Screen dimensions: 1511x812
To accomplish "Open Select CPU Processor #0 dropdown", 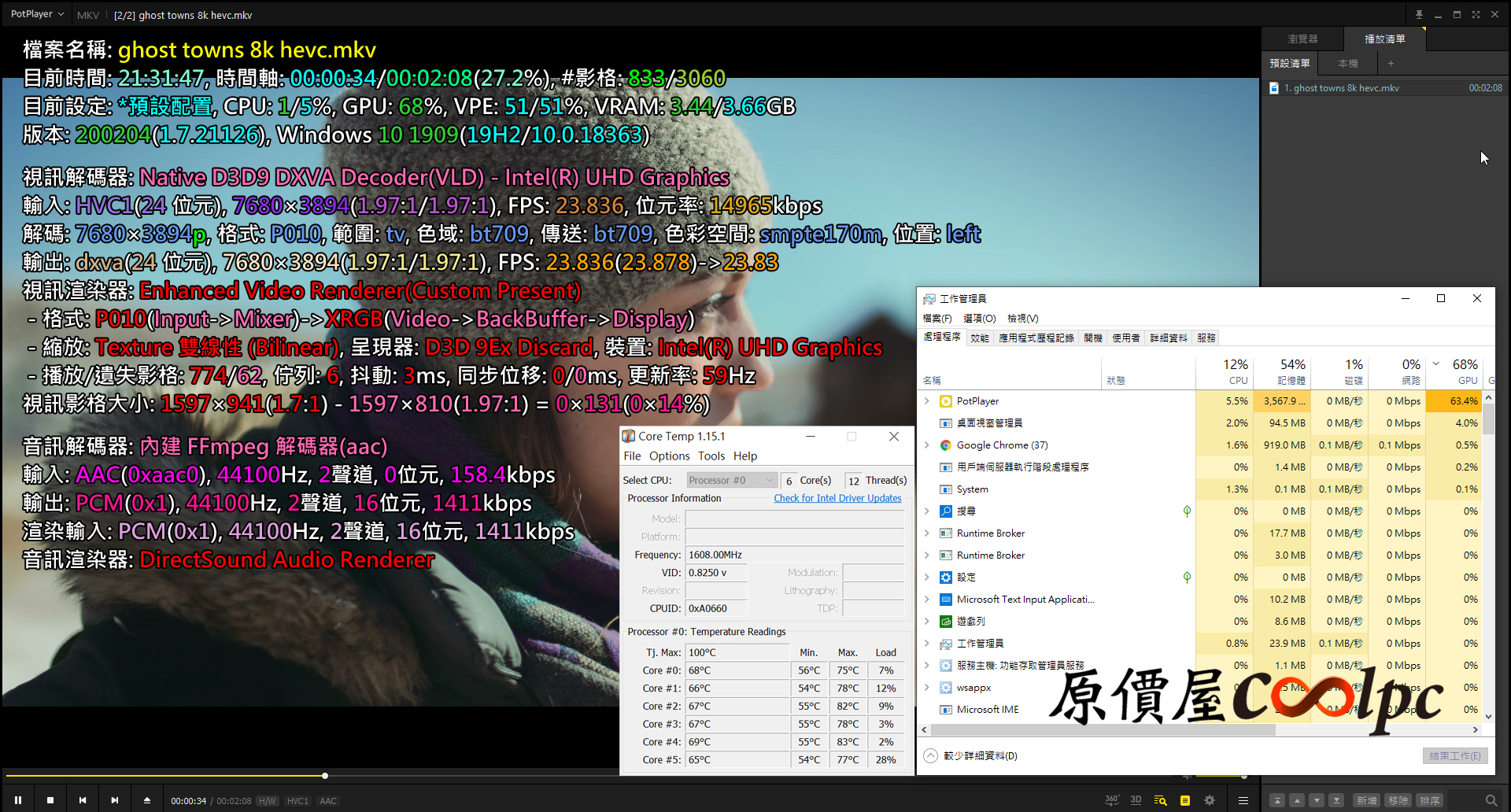I will click(732, 480).
